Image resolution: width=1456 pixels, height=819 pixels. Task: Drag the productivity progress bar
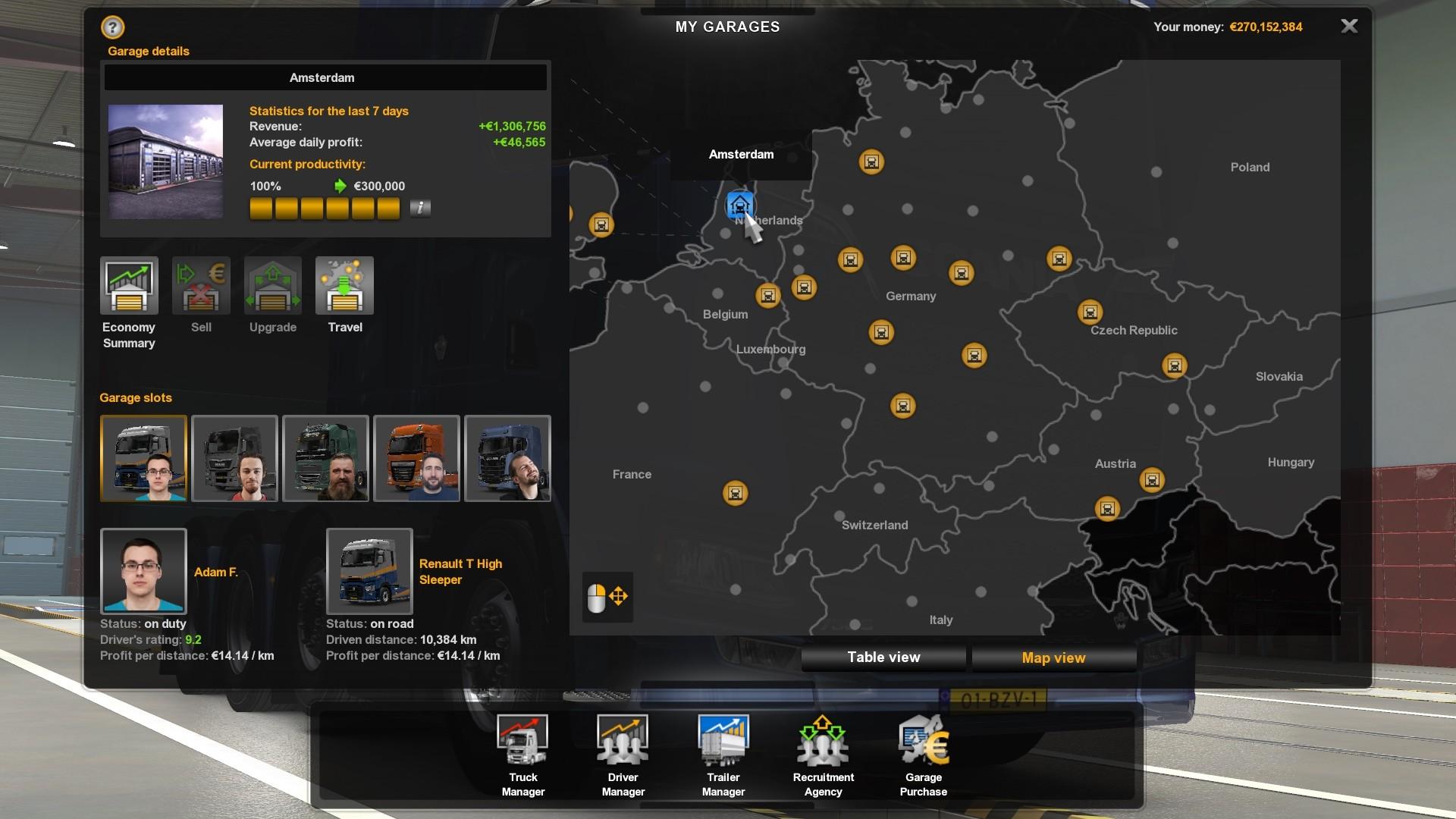coord(325,207)
